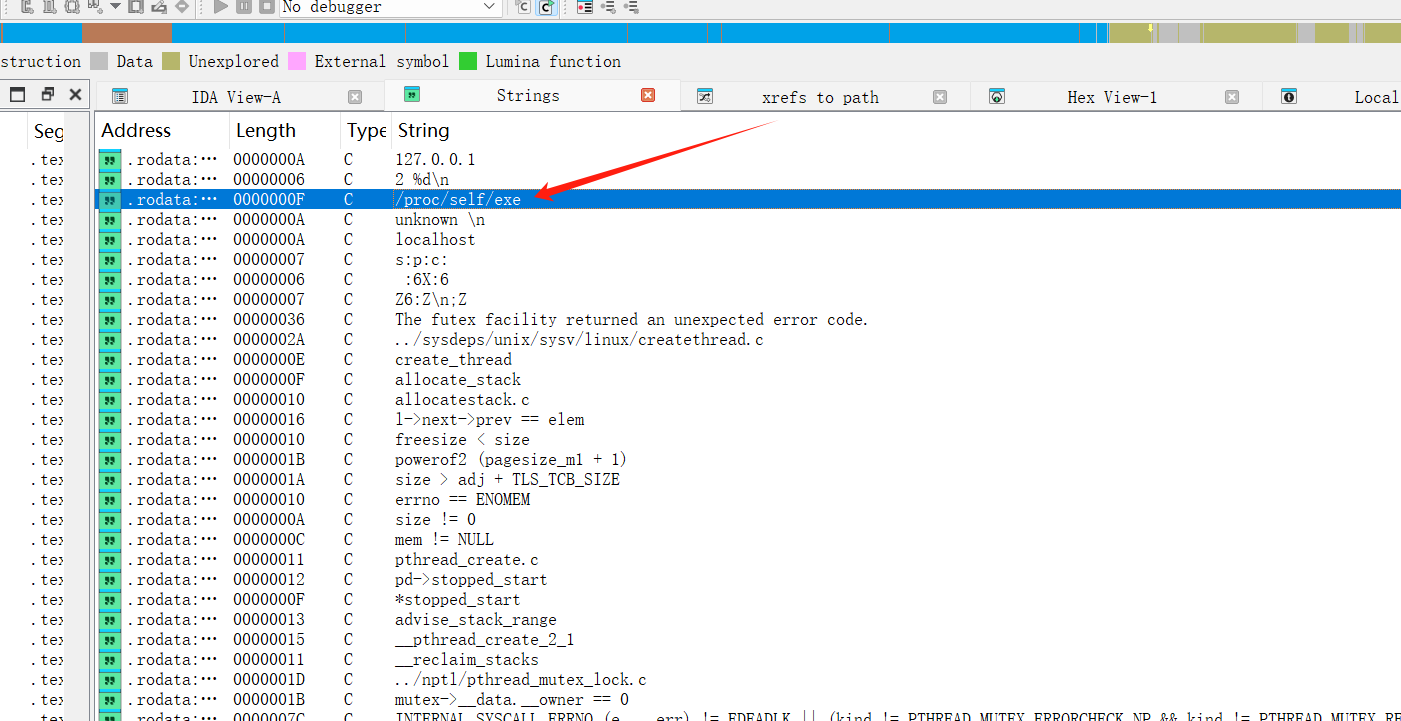The height and width of the screenshot is (721, 1401).
Task: Close the Hex View-1 tab
Action: (x=1232, y=97)
